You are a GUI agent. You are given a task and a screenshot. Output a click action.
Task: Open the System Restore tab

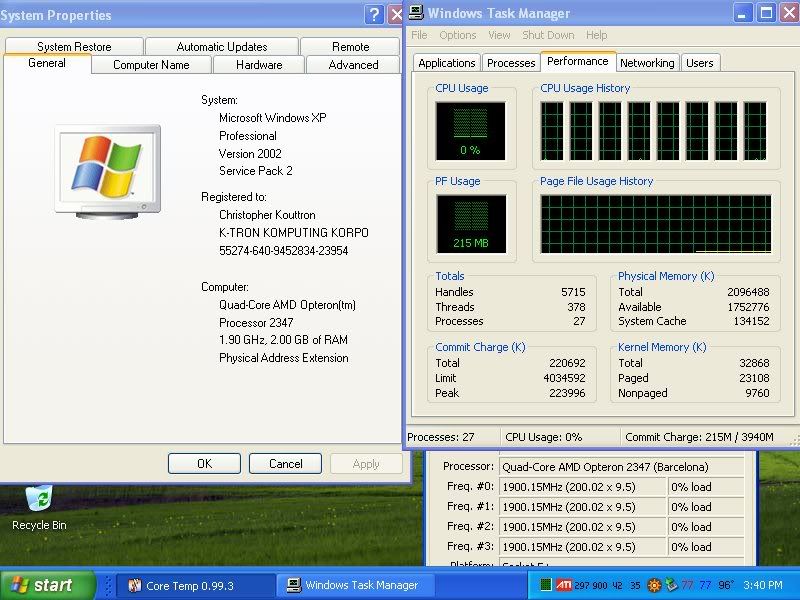click(74, 46)
